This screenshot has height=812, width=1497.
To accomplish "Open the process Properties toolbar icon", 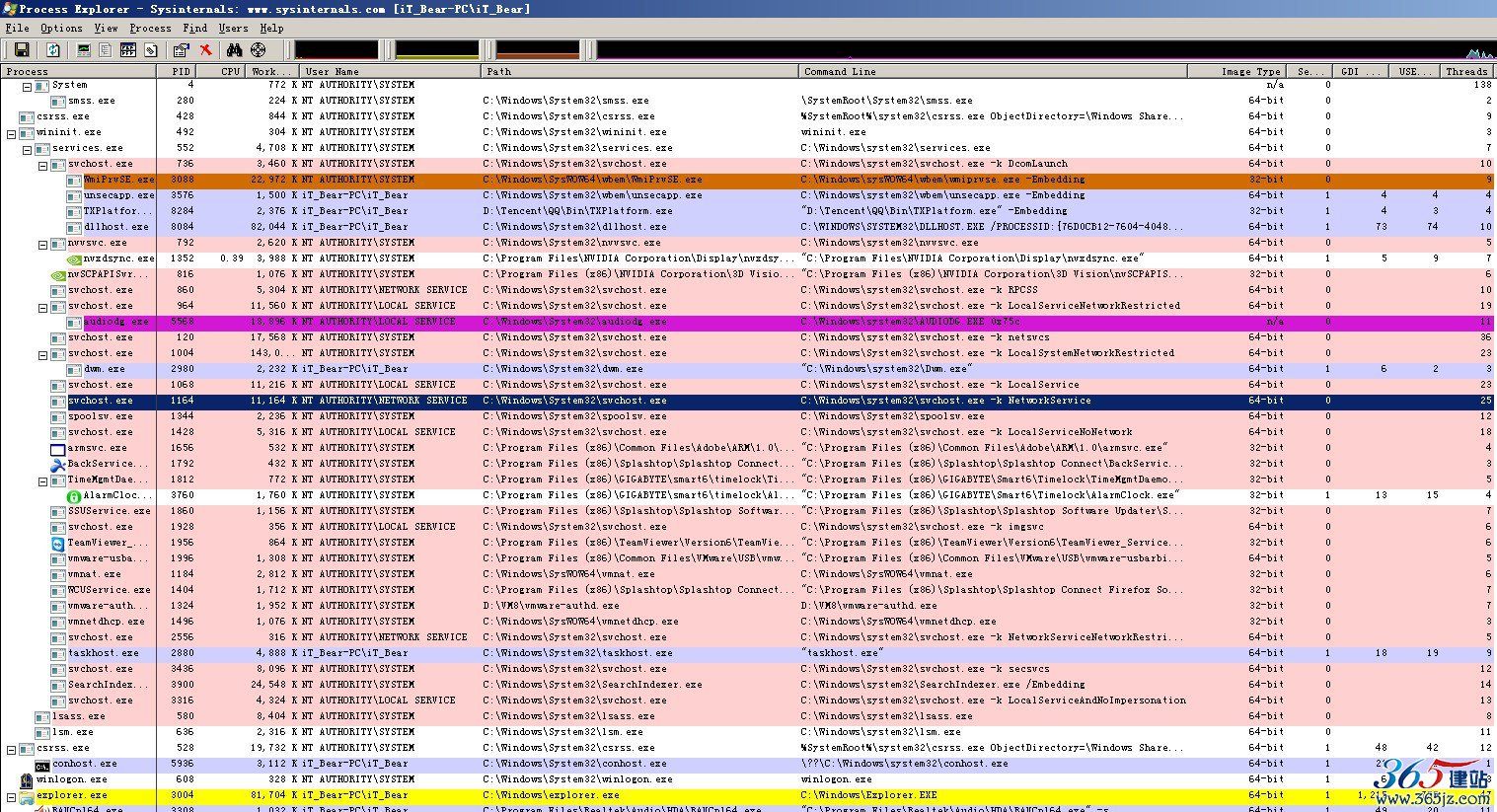I will click(182, 49).
